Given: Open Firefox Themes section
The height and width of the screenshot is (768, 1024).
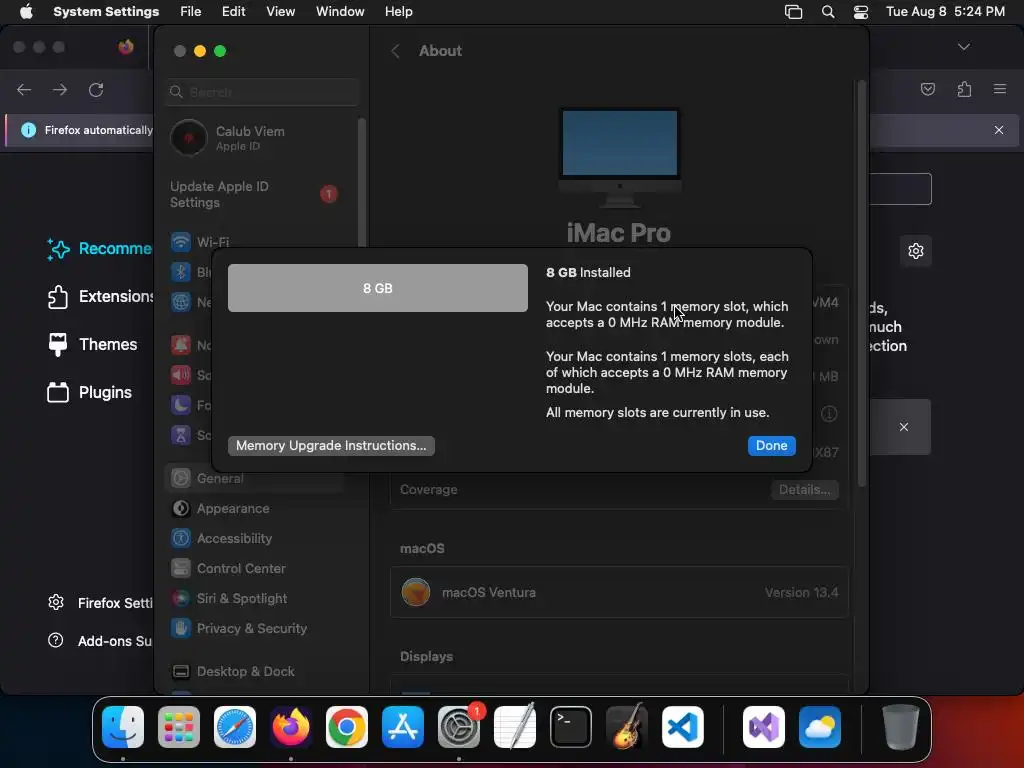Looking at the screenshot, I should tap(93, 344).
